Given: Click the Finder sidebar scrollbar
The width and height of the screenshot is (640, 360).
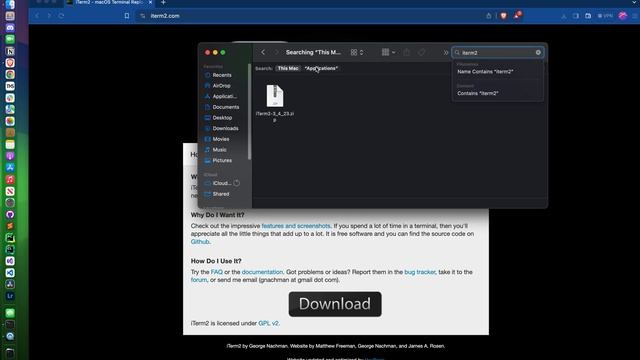Looking at the screenshot, I should pyautogui.click(x=249, y=112).
